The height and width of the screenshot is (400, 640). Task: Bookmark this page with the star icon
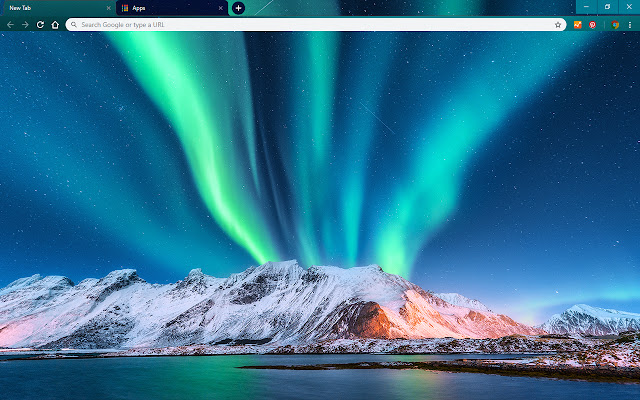(x=558, y=24)
